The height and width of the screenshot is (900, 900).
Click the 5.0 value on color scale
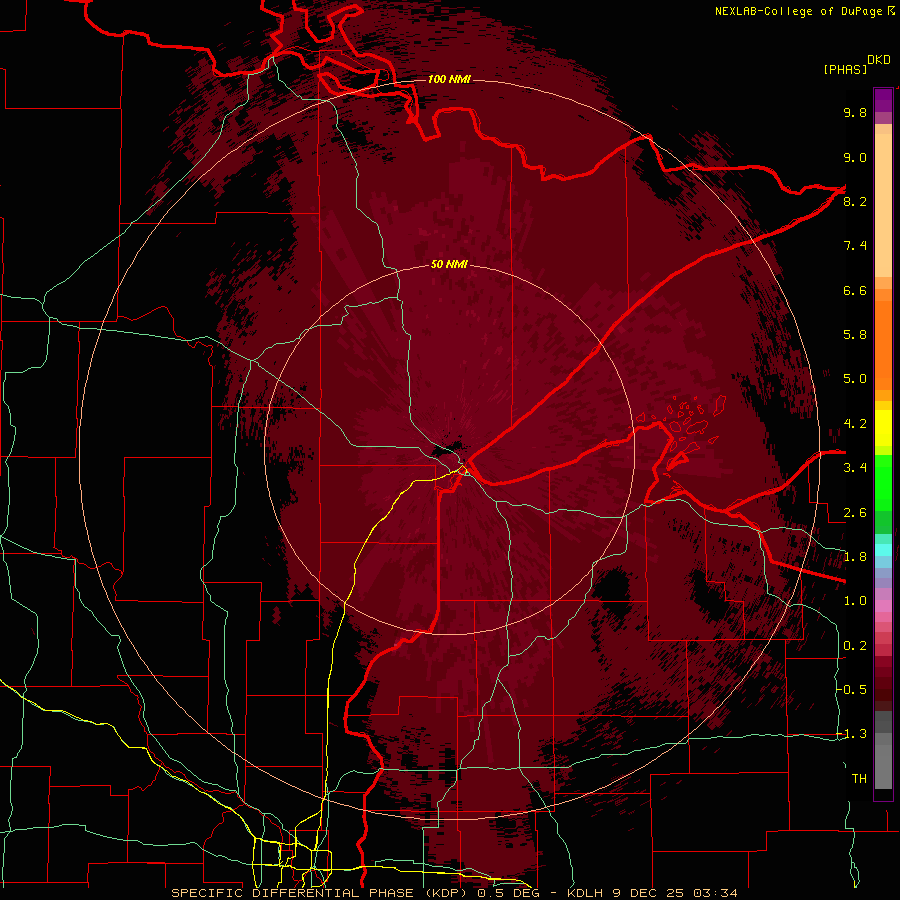pyautogui.click(x=855, y=379)
